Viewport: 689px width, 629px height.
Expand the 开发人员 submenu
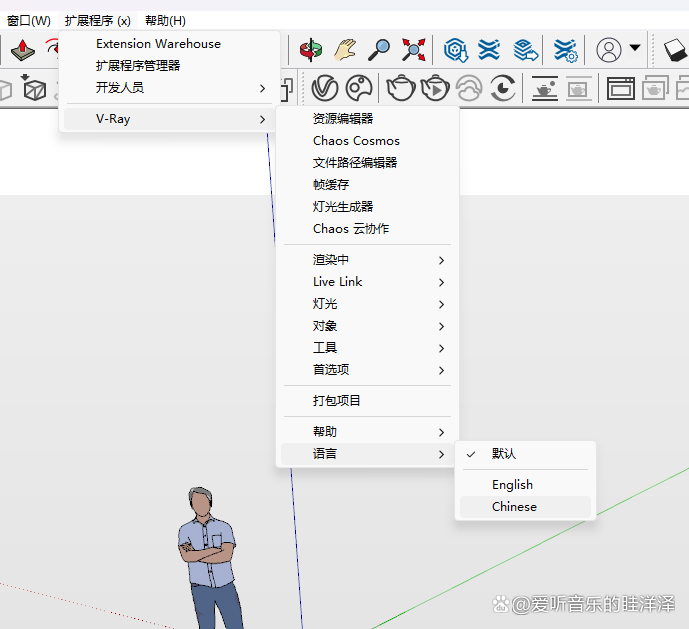[x=169, y=88]
